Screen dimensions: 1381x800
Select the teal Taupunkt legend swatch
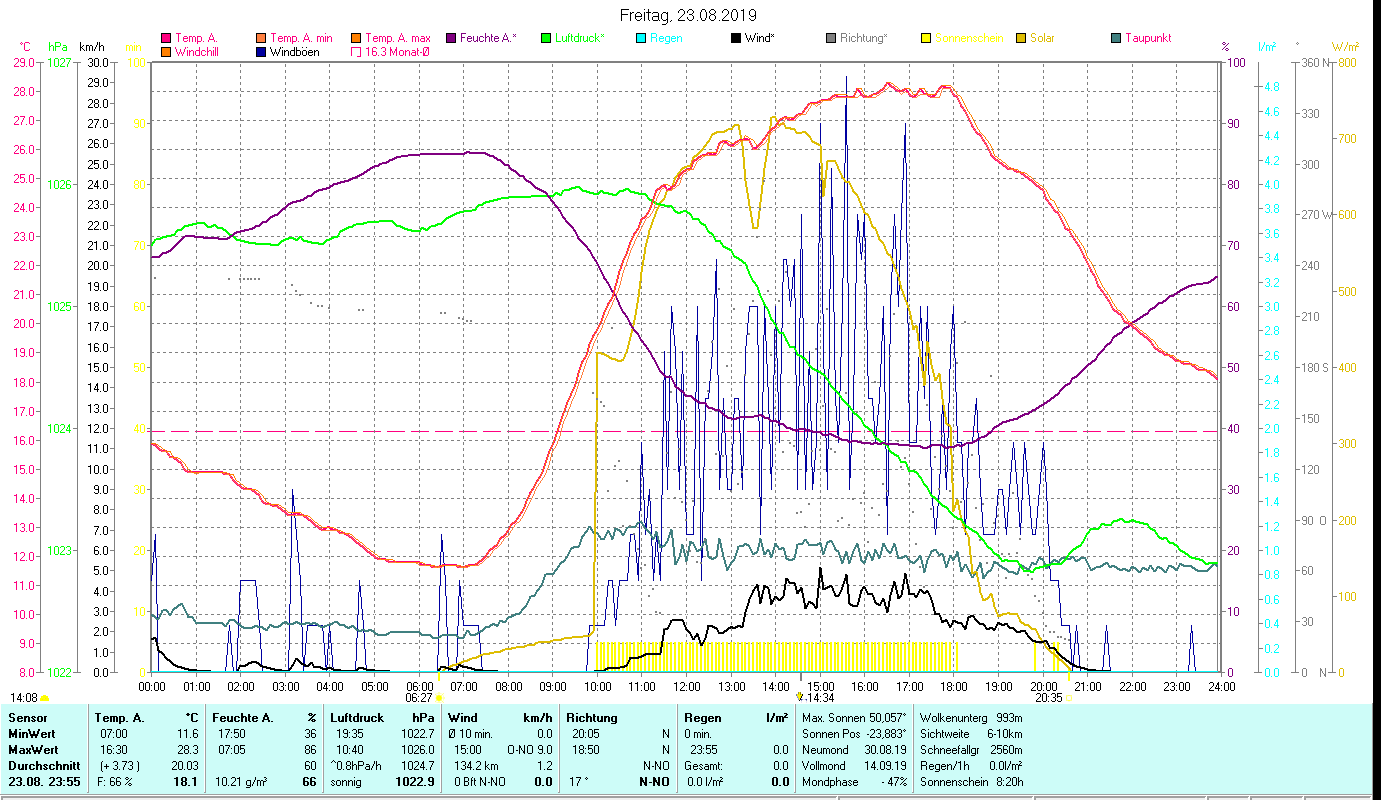(1116, 38)
